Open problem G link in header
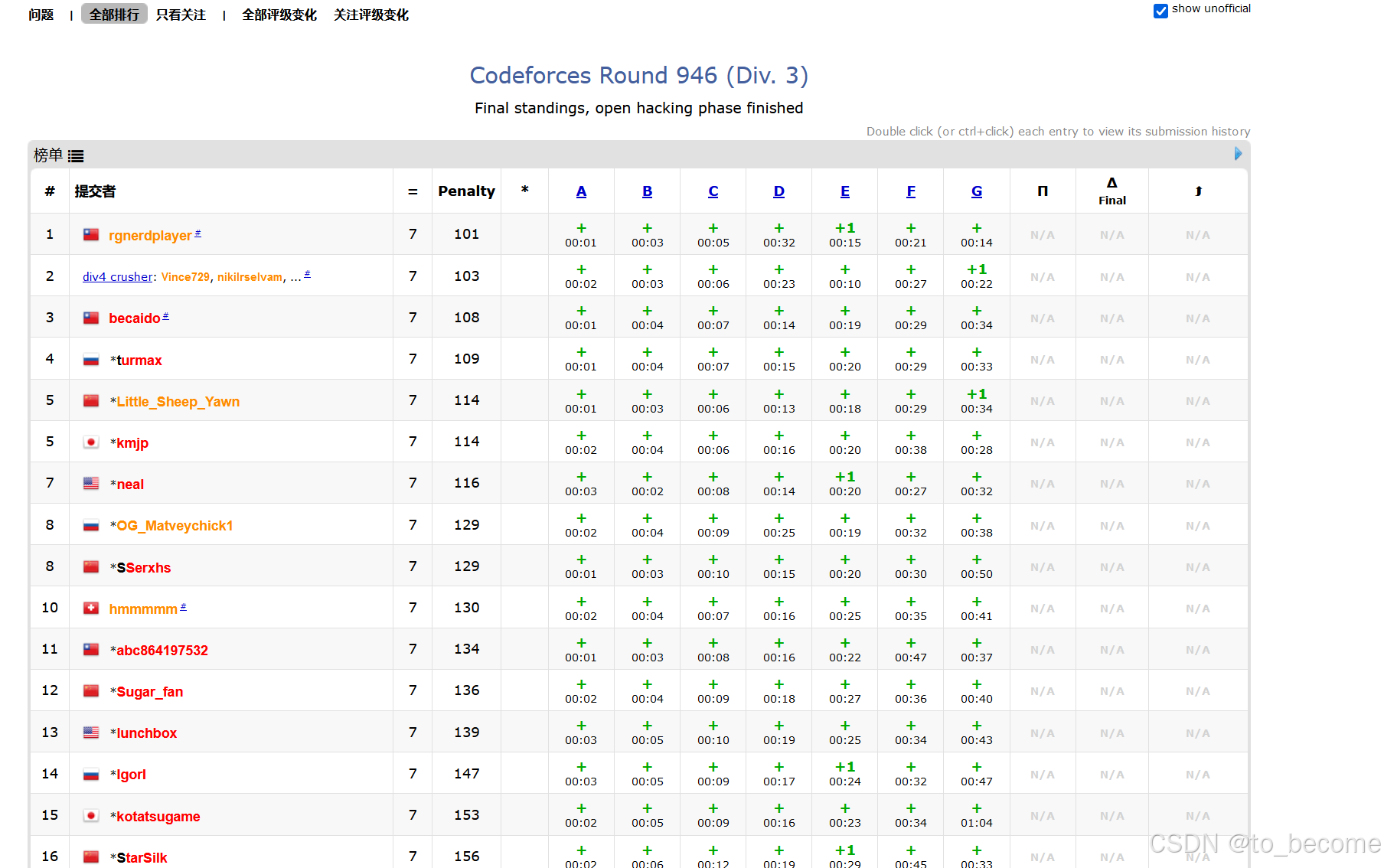This screenshot has height=868, width=1384. coord(977,191)
